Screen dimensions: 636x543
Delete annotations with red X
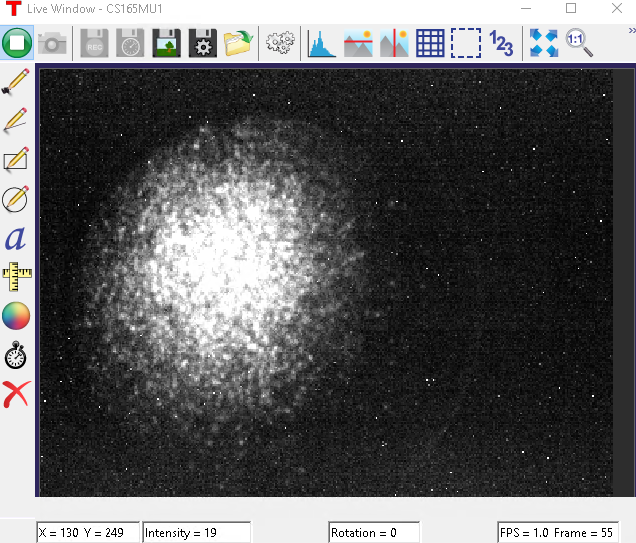16,394
